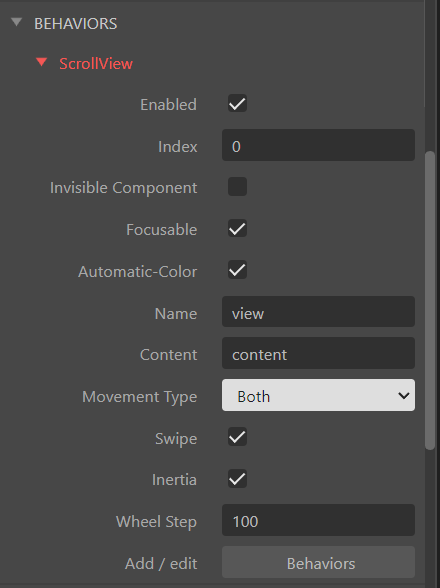The width and height of the screenshot is (440, 588).
Task: Click the Wheel Step label
Action: (x=156, y=522)
